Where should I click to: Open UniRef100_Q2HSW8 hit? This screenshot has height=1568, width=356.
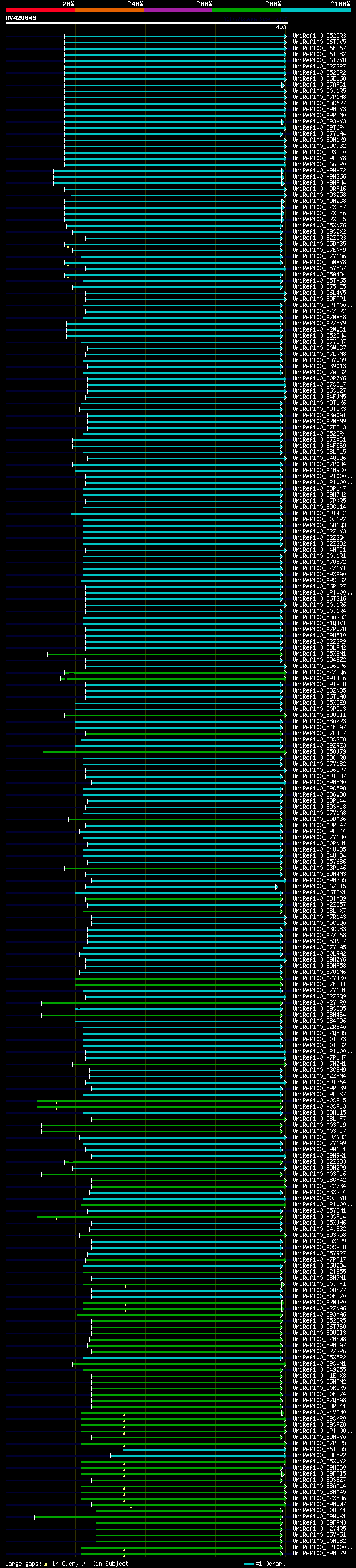319,1340
